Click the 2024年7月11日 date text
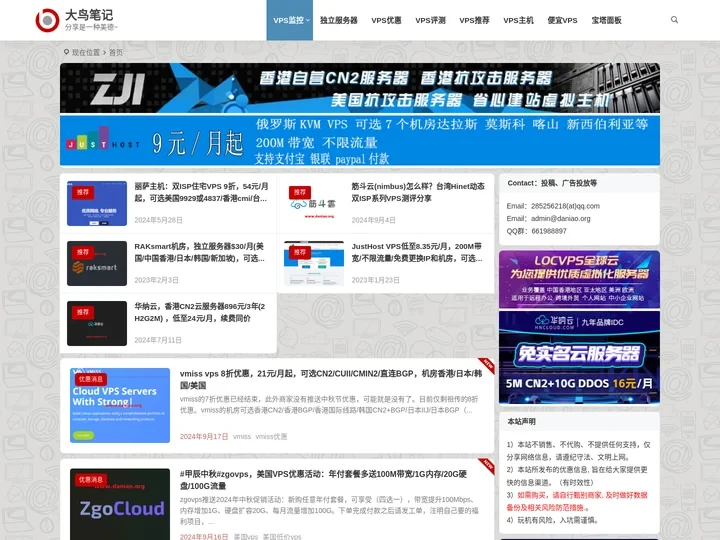 (158, 340)
